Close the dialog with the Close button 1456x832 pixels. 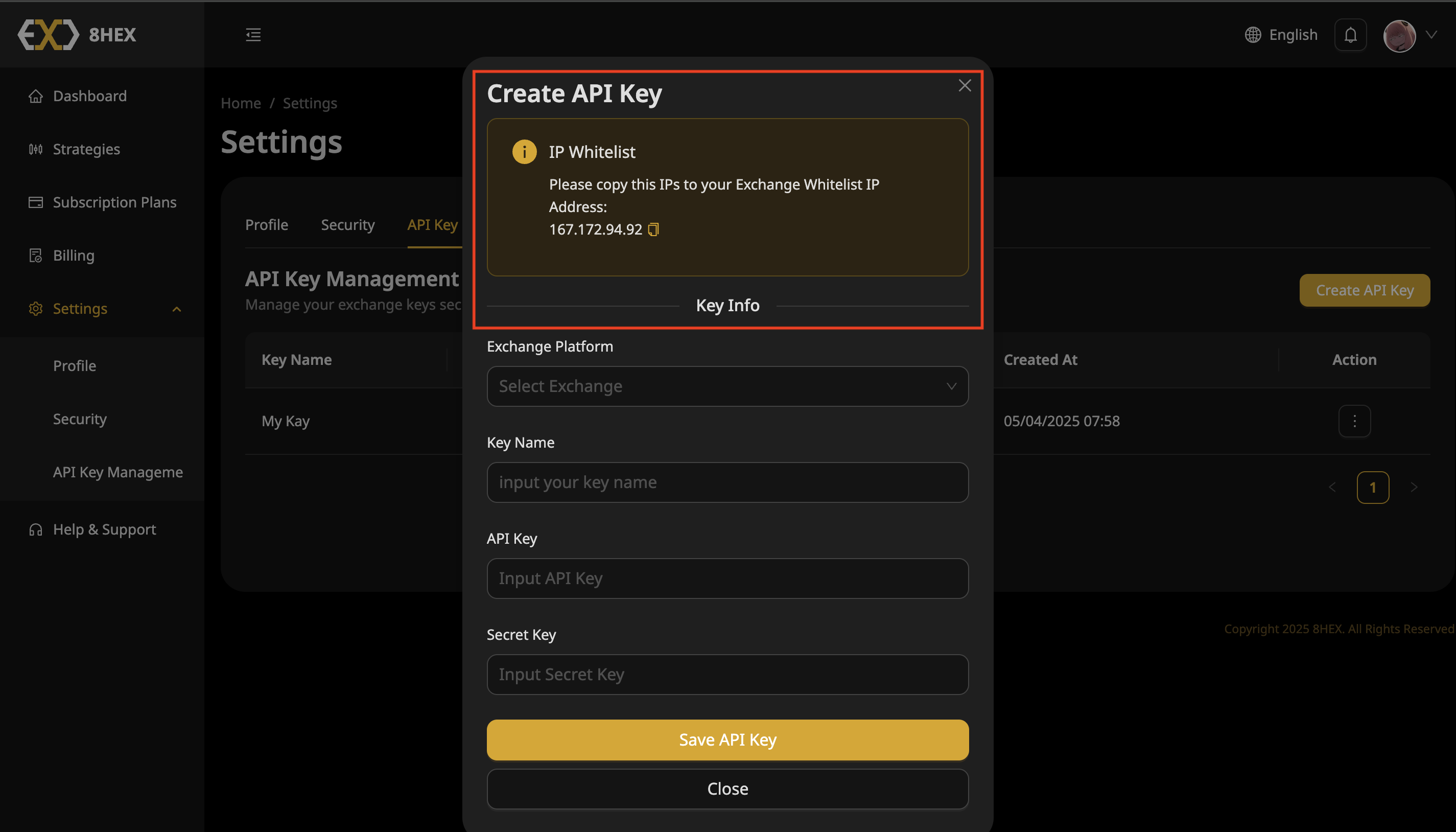(x=726, y=789)
